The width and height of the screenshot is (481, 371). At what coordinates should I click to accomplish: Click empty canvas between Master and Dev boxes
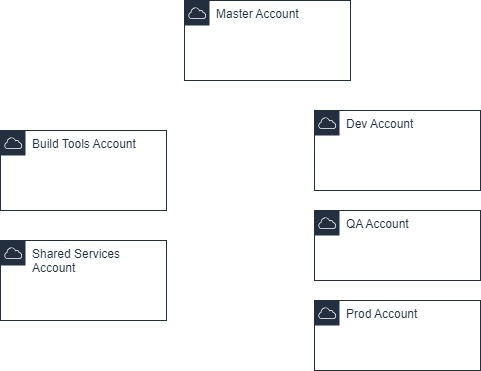[333, 95]
